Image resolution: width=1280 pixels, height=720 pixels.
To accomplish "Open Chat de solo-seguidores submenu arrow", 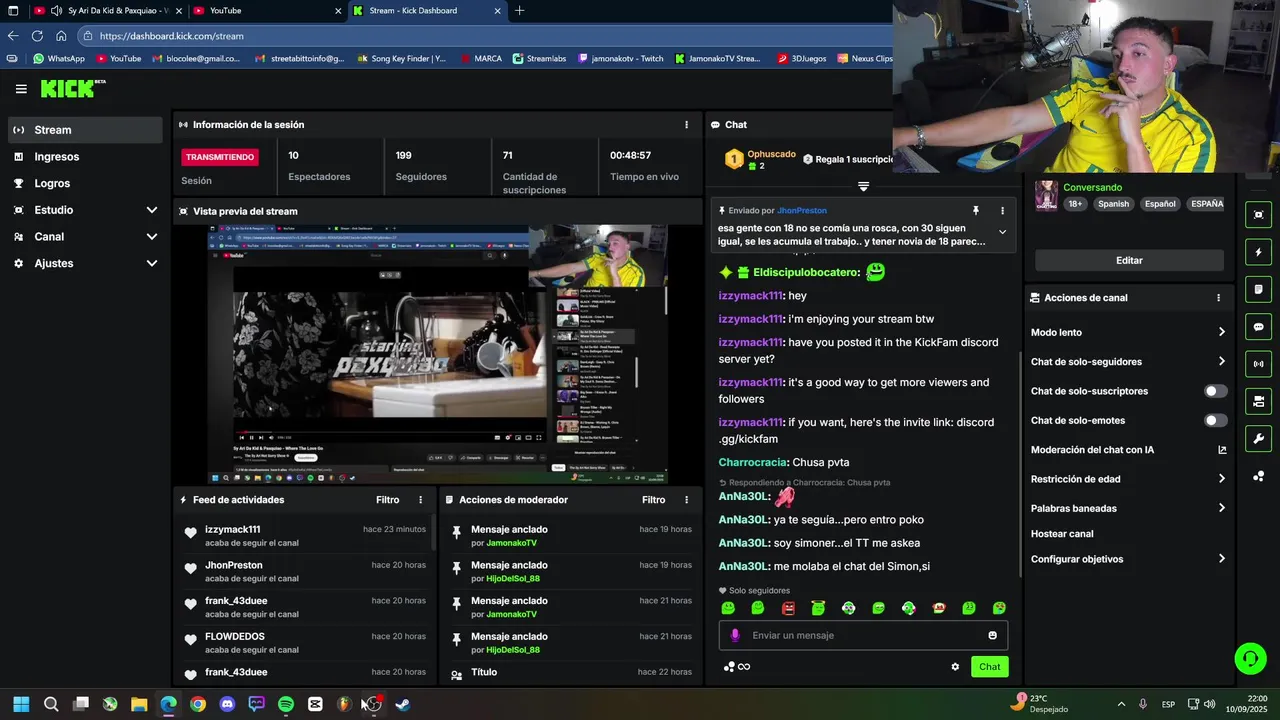I will tap(1221, 362).
